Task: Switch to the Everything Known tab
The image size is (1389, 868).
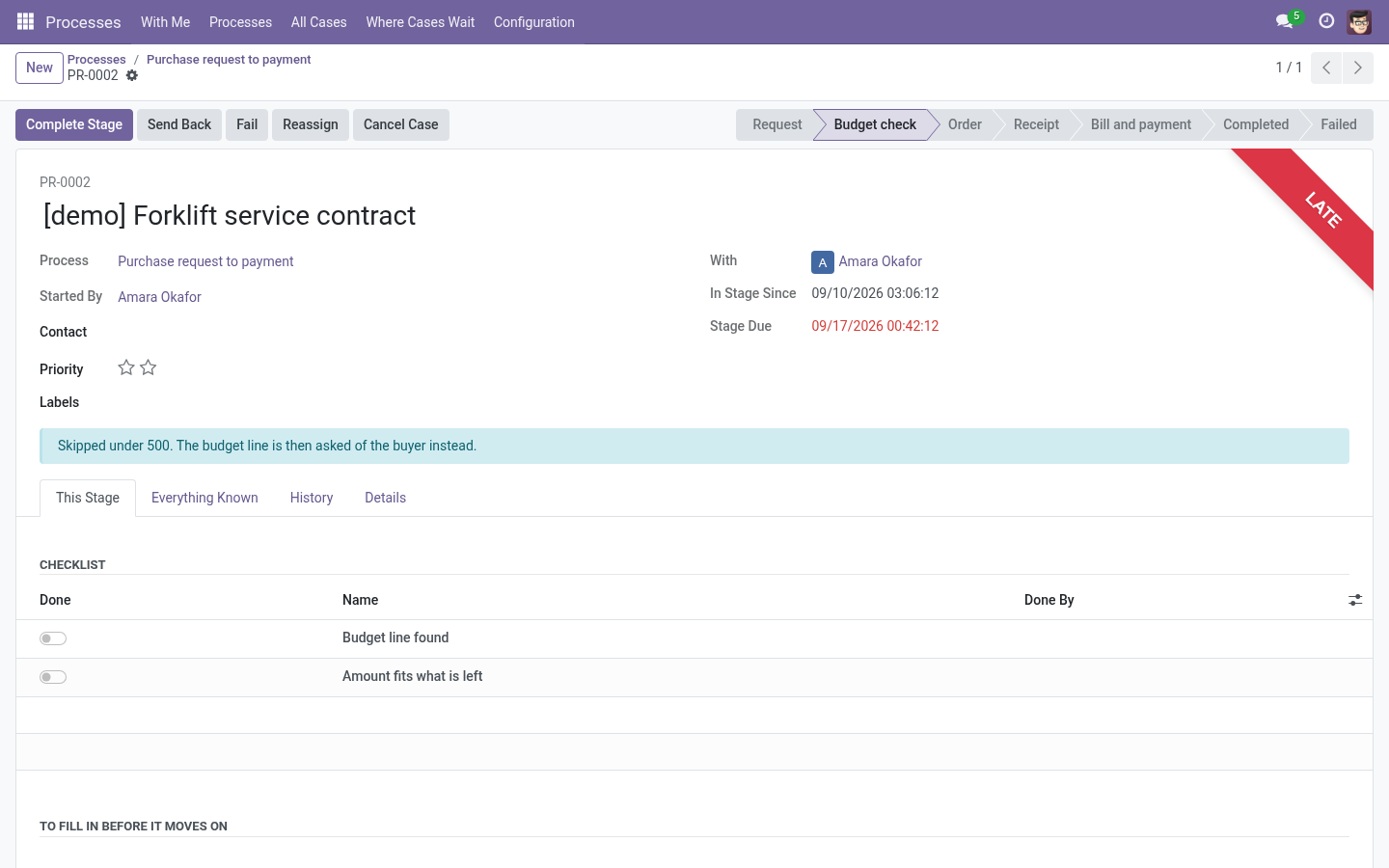Action: (x=204, y=498)
